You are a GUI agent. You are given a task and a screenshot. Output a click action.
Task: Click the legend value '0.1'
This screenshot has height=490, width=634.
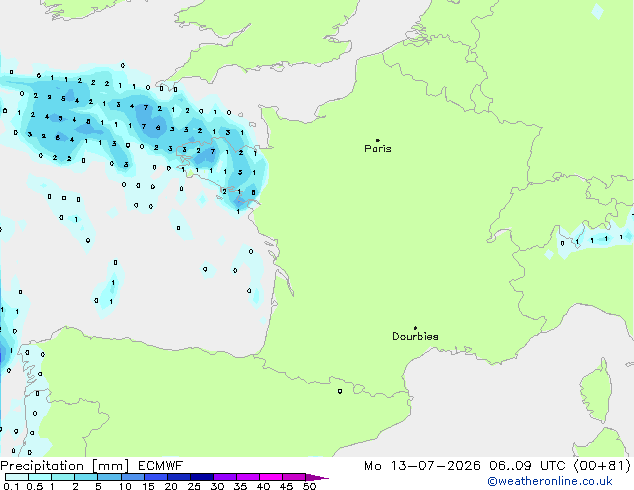[11, 486]
